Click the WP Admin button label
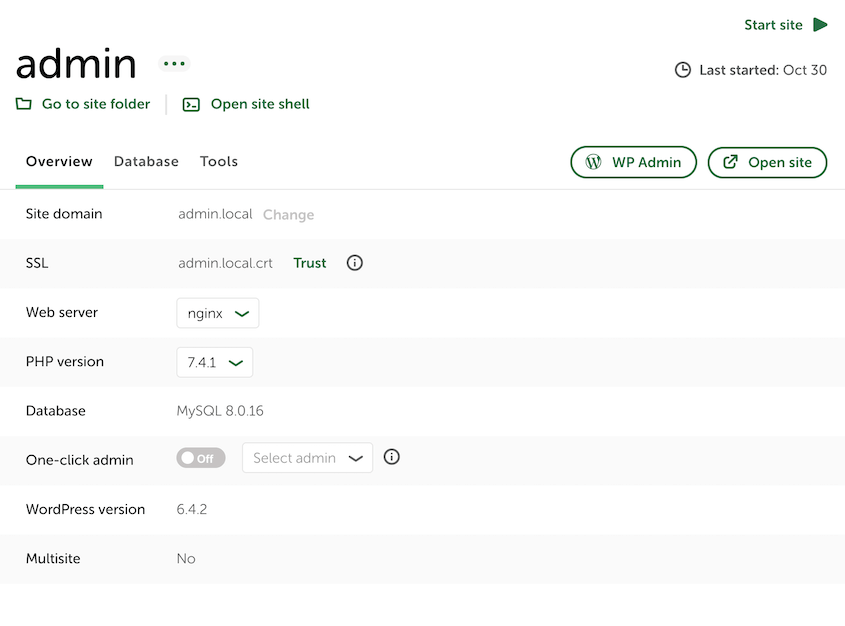The image size is (845, 626). tap(646, 162)
